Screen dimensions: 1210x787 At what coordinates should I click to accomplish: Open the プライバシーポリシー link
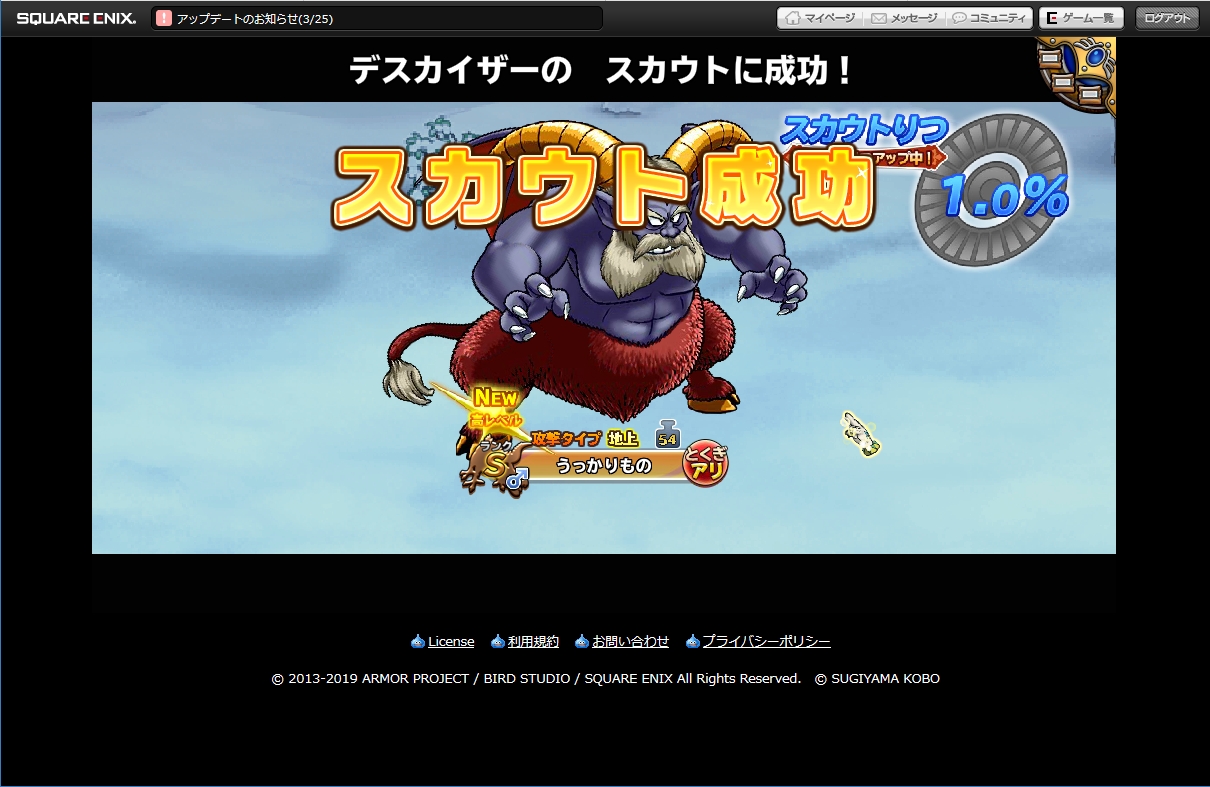(766, 642)
